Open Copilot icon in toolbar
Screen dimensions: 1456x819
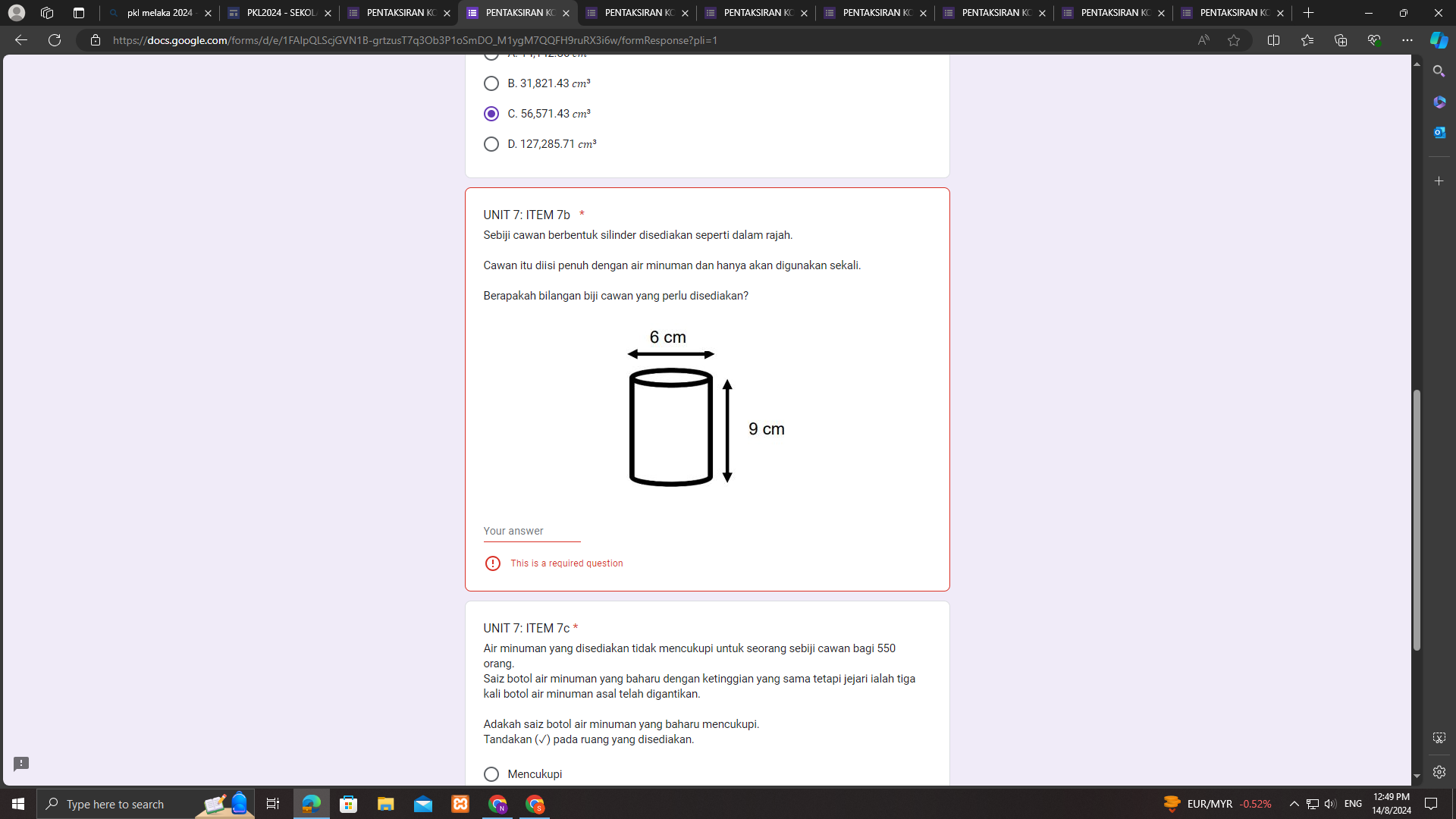pos(1439,40)
